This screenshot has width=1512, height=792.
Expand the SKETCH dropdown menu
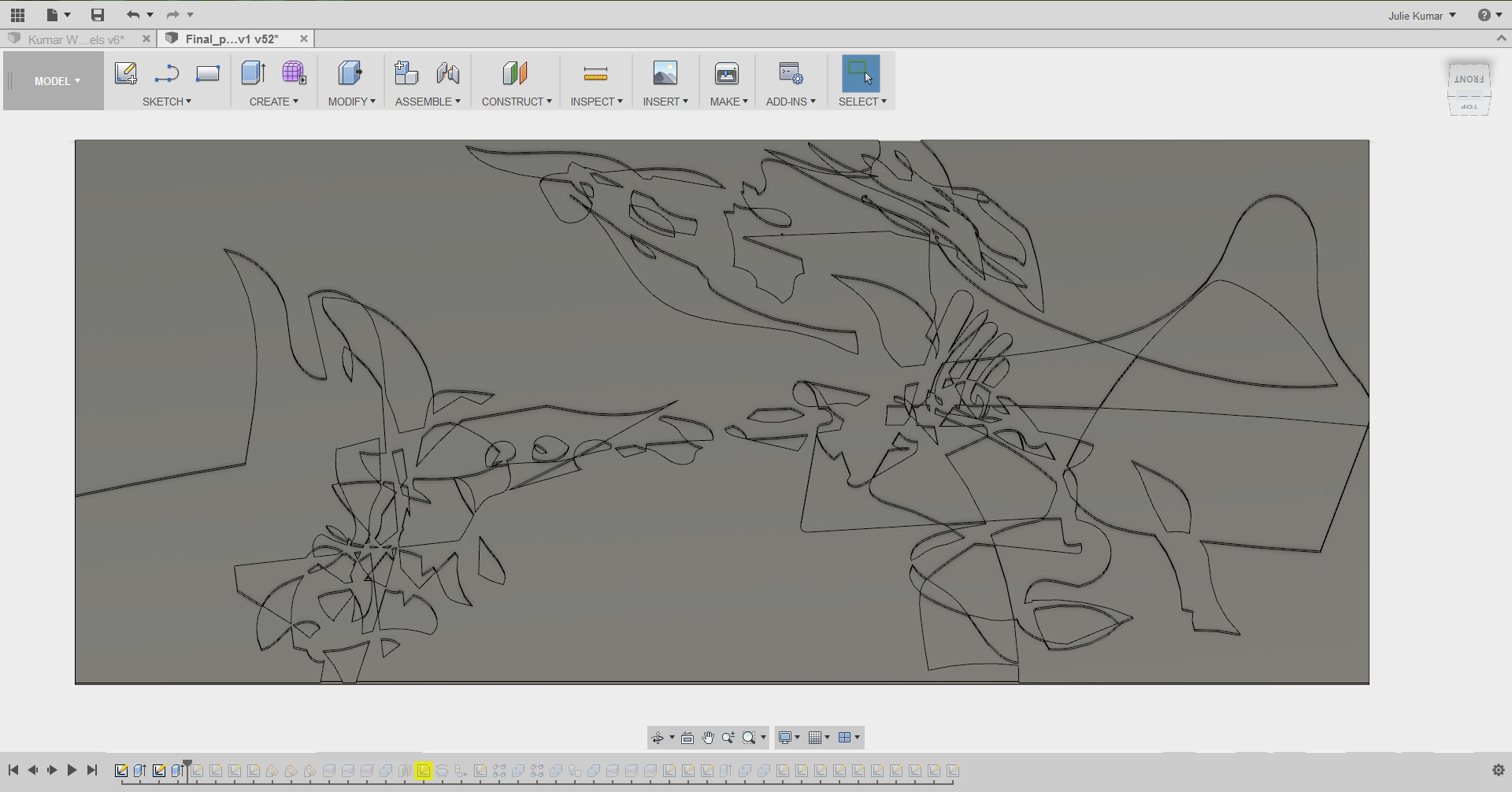coord(167,102)
